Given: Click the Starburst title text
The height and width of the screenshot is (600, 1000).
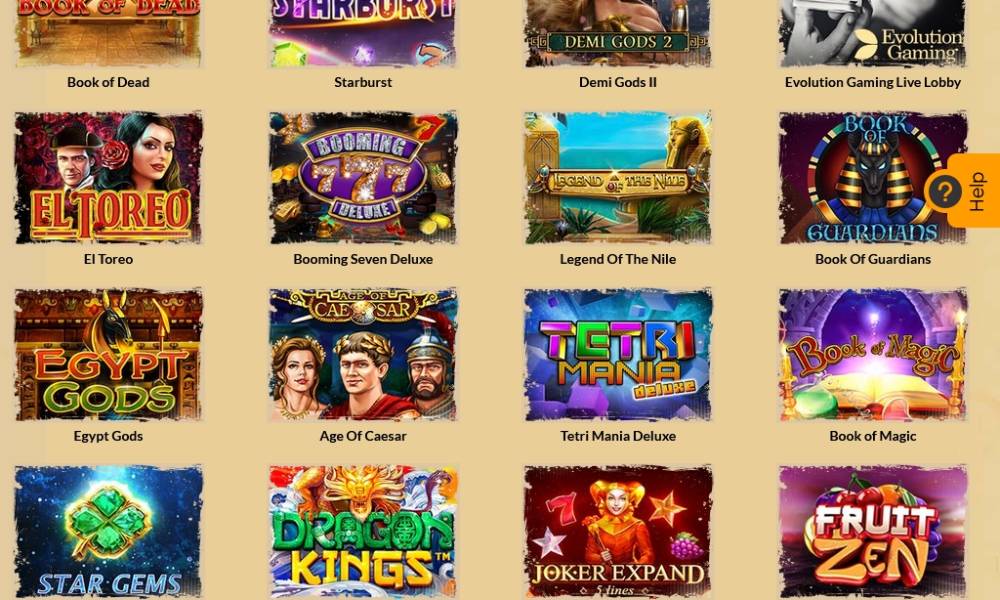Looking at the screenshot, I should (363, 82).
